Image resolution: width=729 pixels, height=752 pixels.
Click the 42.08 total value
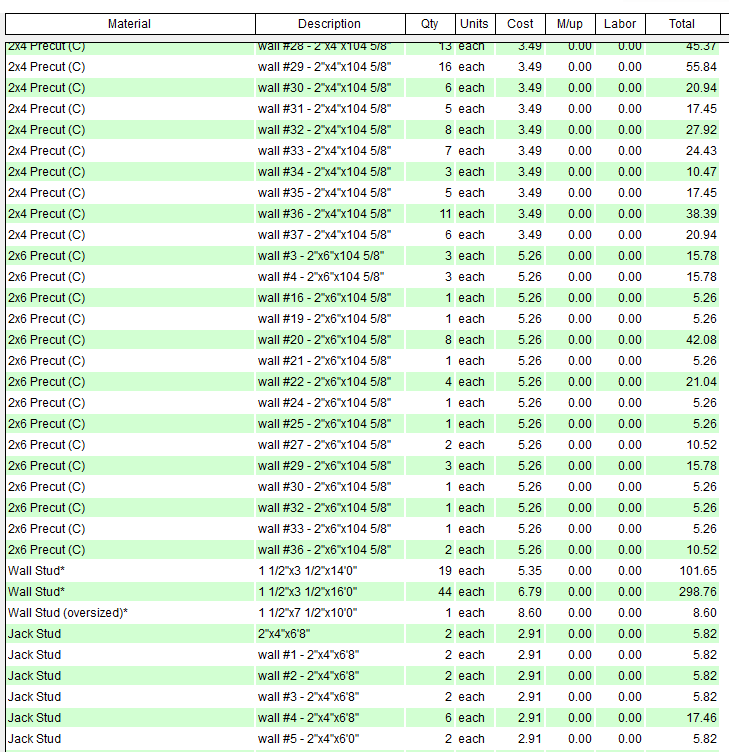pos(701,340)
